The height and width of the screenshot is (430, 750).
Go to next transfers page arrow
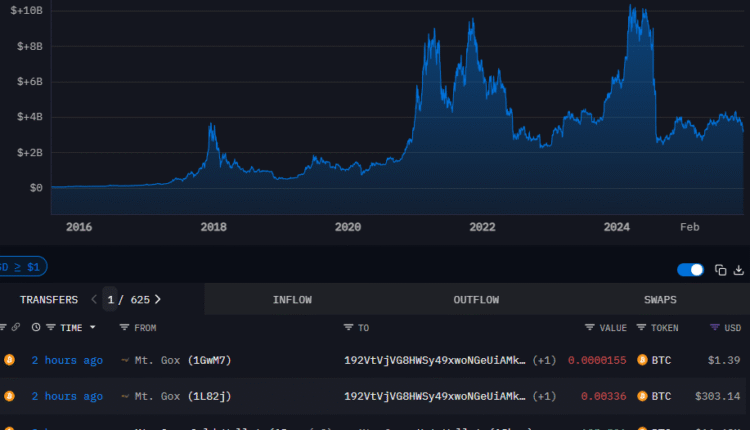157,299
